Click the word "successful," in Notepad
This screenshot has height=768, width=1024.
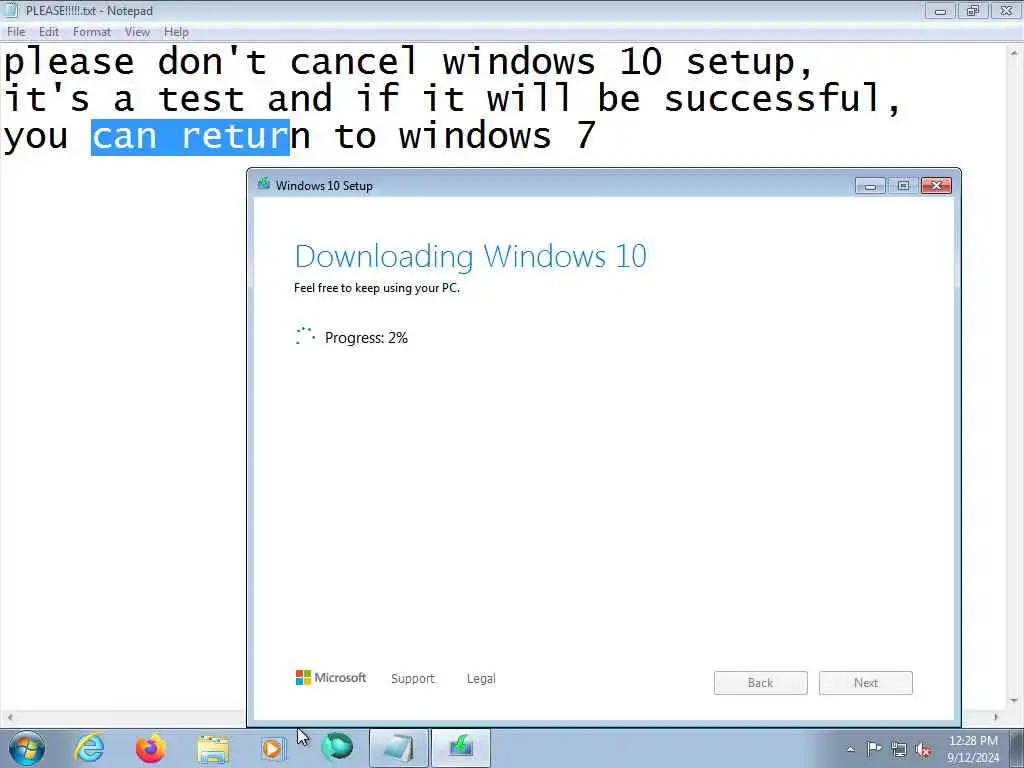pos(782,99)
